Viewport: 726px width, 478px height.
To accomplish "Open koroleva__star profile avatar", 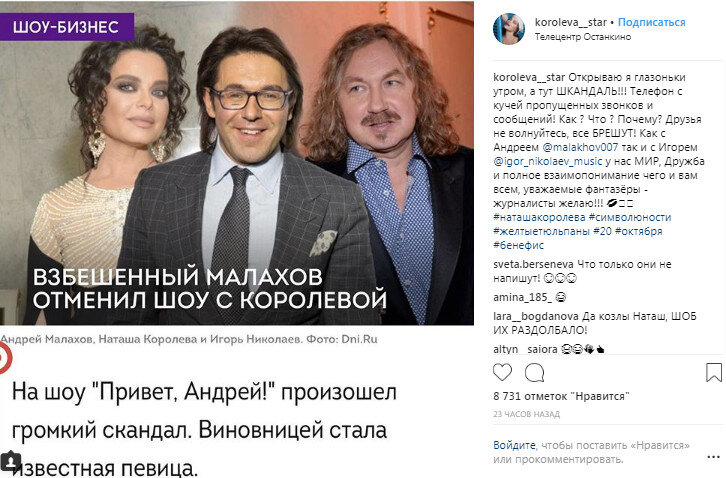I will pos(509,29).
